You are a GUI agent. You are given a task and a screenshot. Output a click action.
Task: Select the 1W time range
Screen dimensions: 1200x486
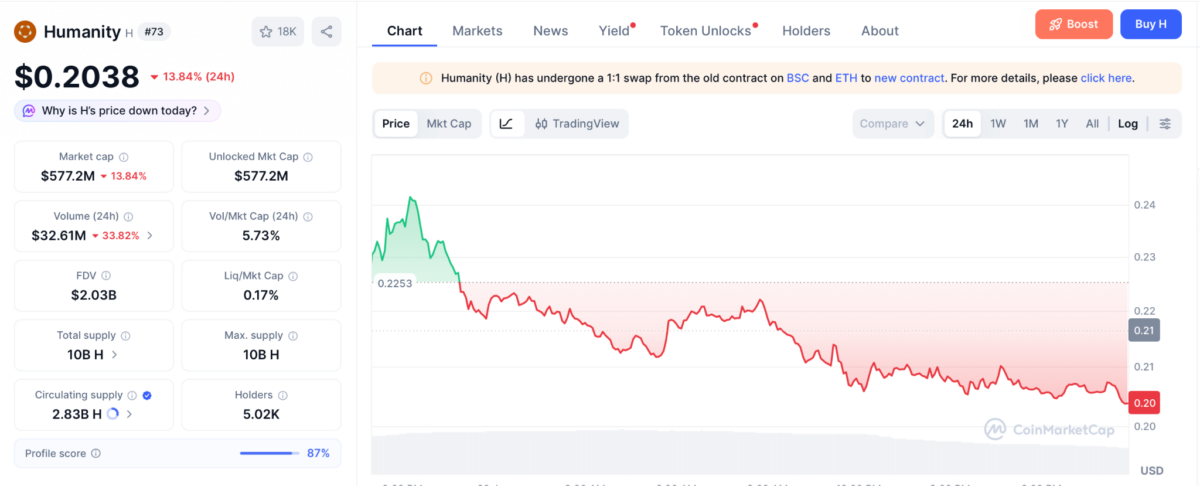pos(998,124)
